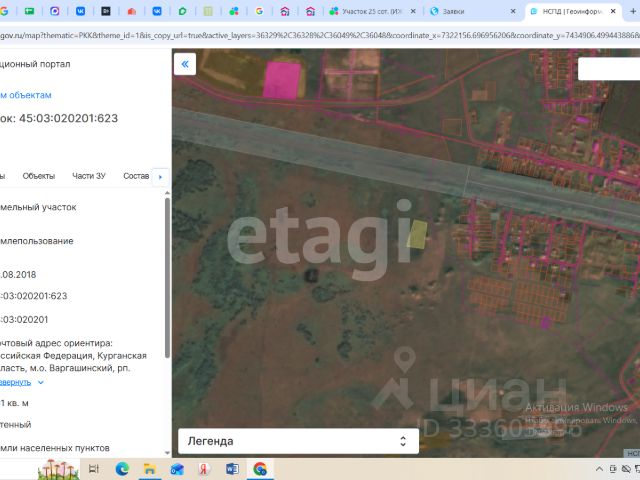Show more tabs with right arrow
Image resolution: width=640 pixels, height=480 pixels.
pyautogui.click(x=160, y=177)
